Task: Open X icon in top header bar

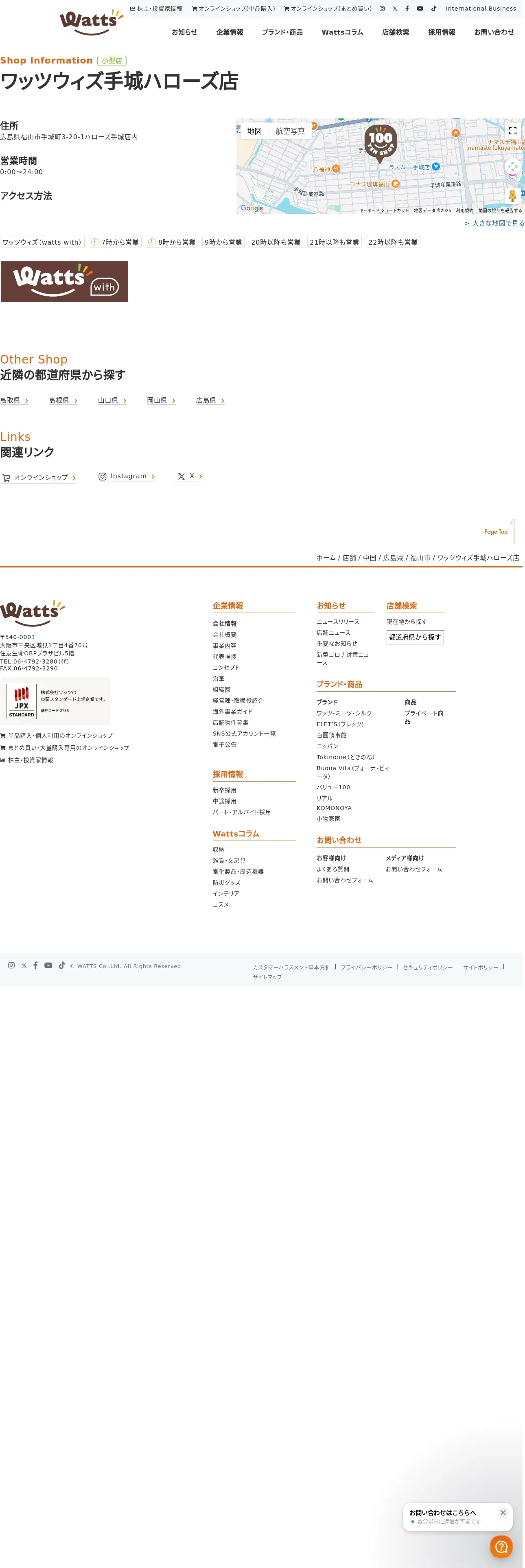Action: click(x=395, y=9)
